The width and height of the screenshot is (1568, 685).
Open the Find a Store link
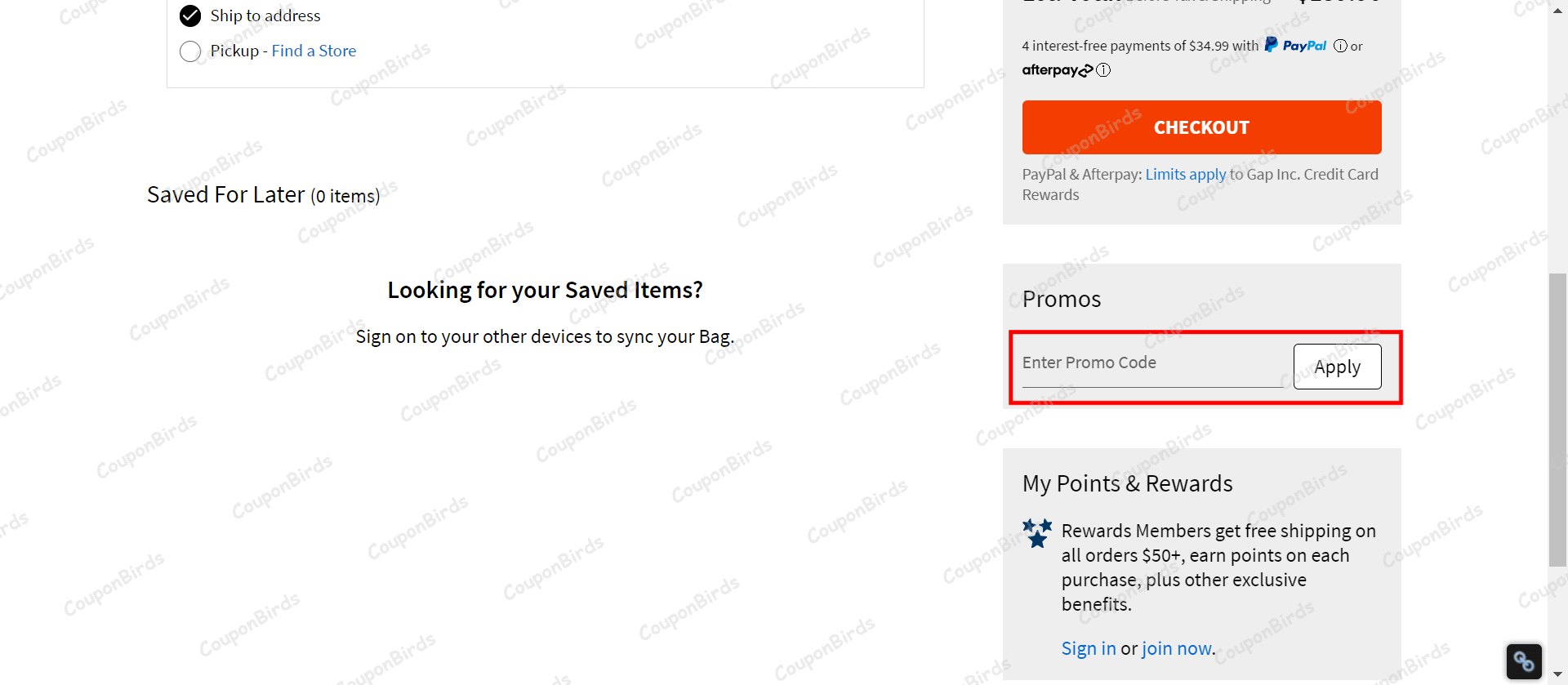pos(314,51)
